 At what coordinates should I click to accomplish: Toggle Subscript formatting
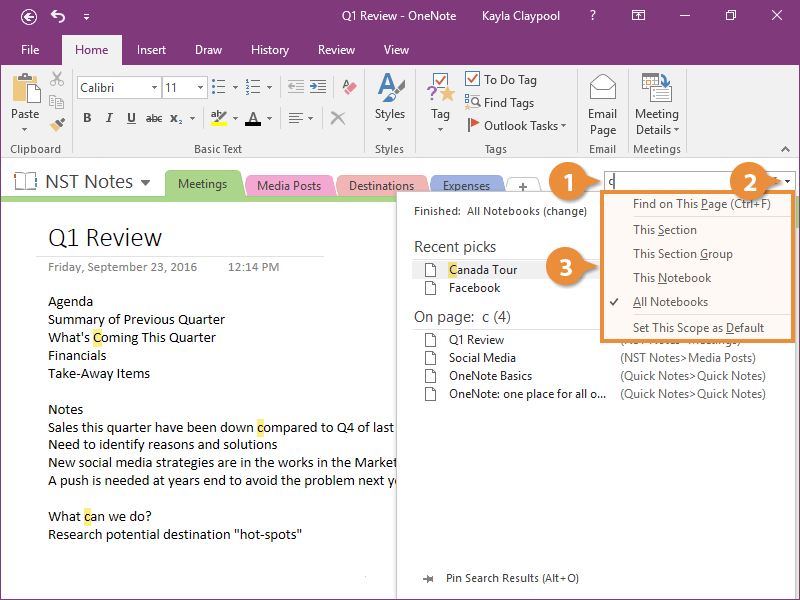(176, 118)
